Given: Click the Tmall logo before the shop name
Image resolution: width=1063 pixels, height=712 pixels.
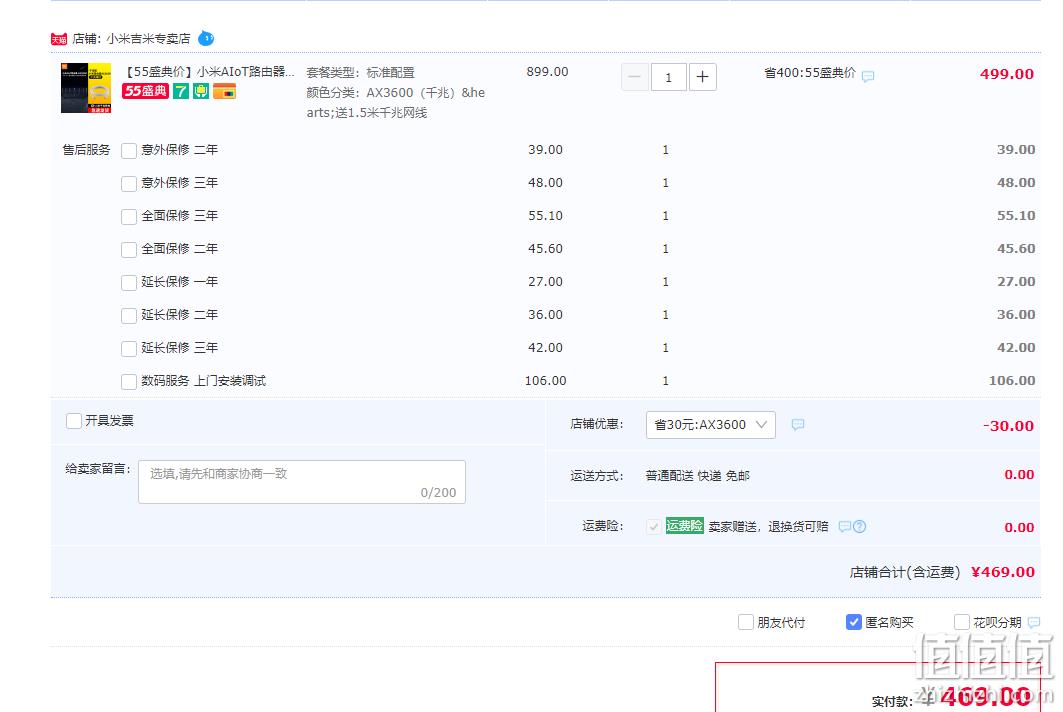Looking at the screenshot, I should point(59,39).
